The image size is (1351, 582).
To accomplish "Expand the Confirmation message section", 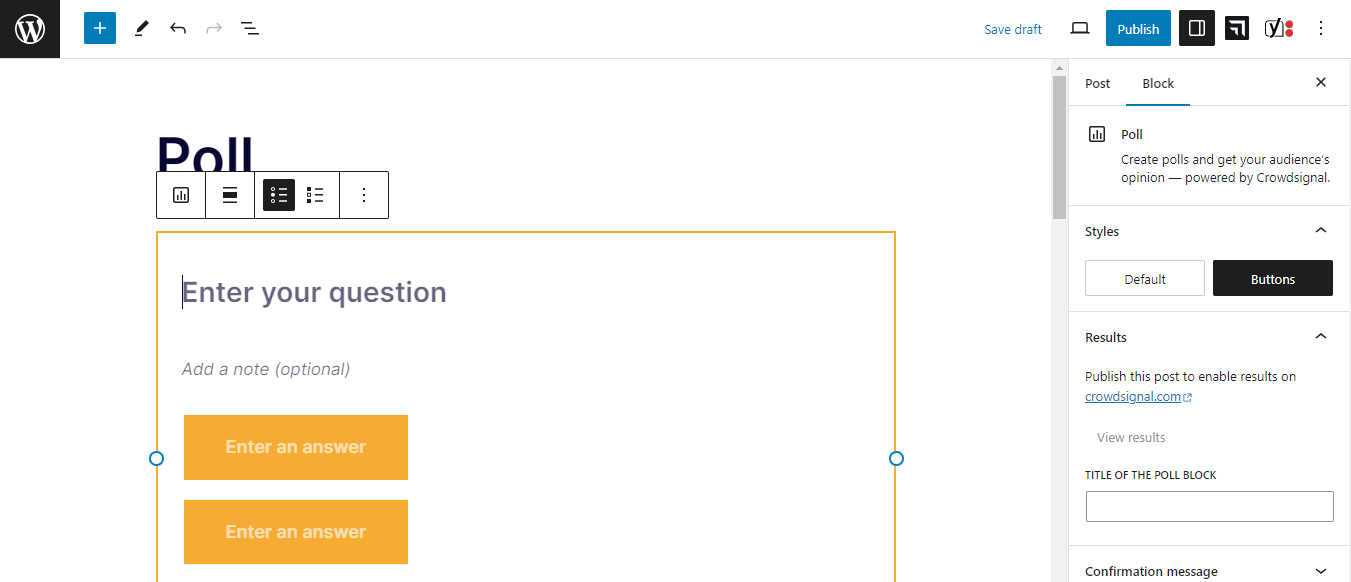I will (x=1320, y=570).
